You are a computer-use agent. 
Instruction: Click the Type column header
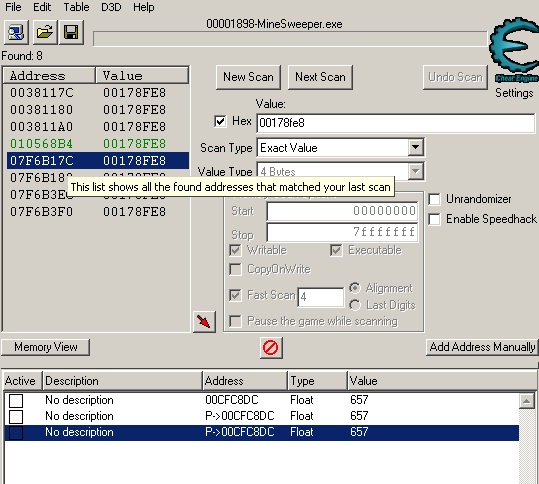coord(317,381)
